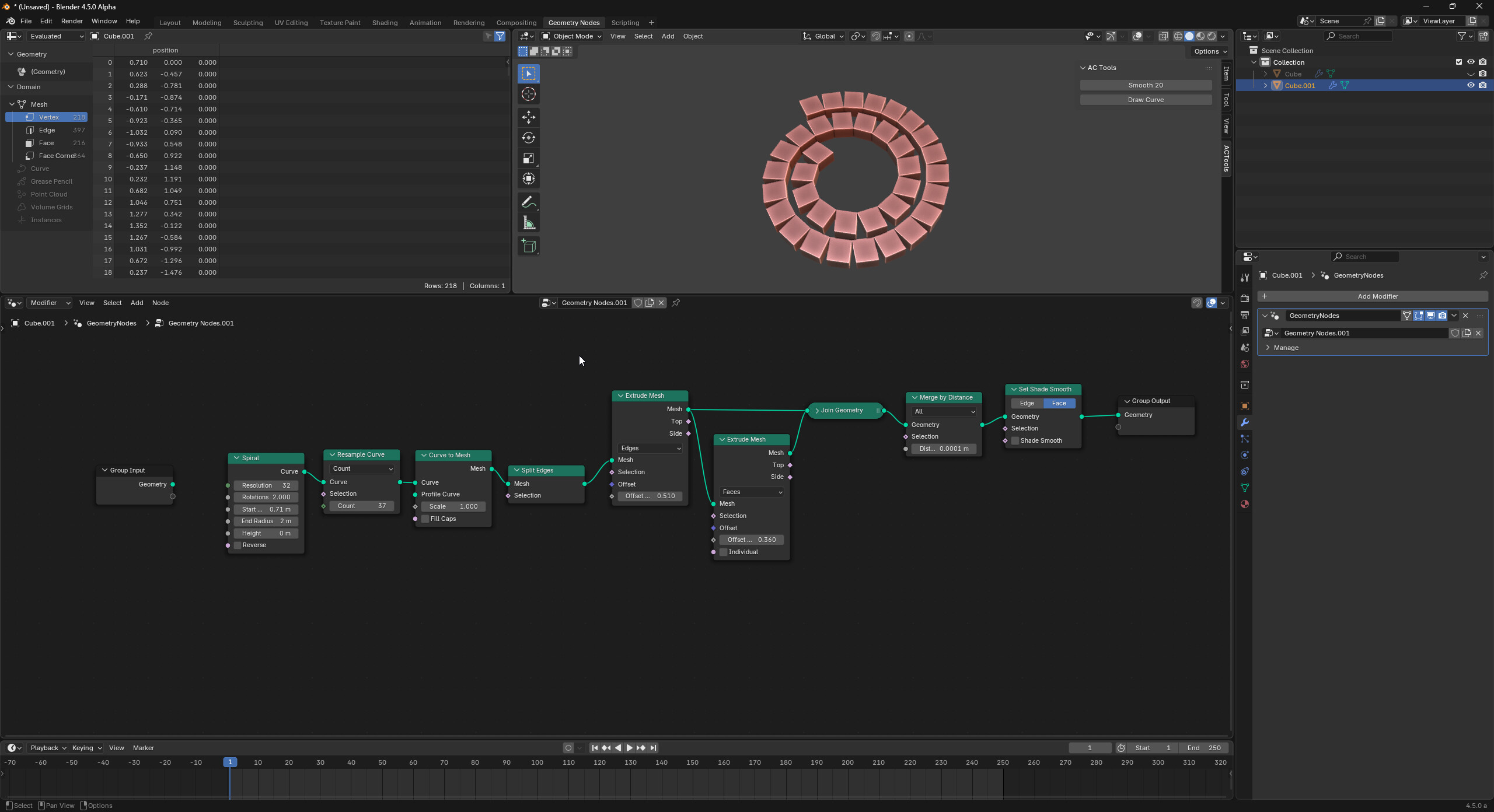This screenshot has width=1494, height=812.
Task: Expand the Manage panel in modifier
Action: coord(1286,348)
